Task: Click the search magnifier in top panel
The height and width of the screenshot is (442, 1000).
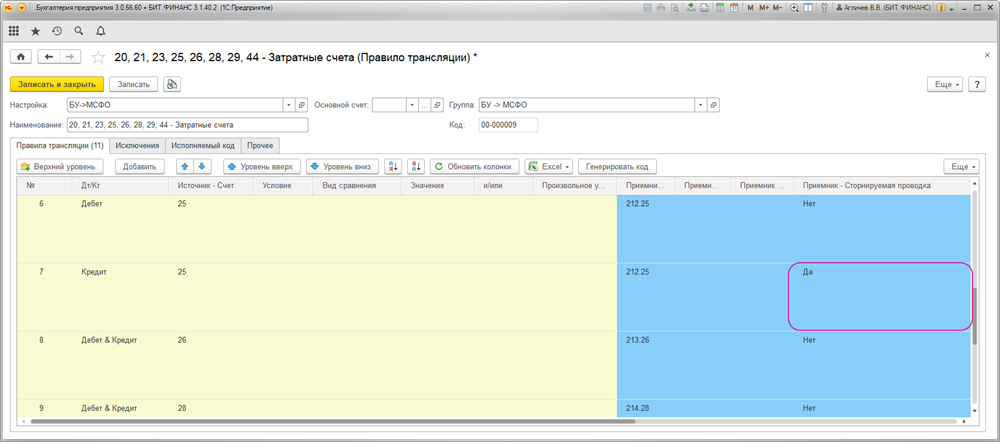Action: (79, 31)
